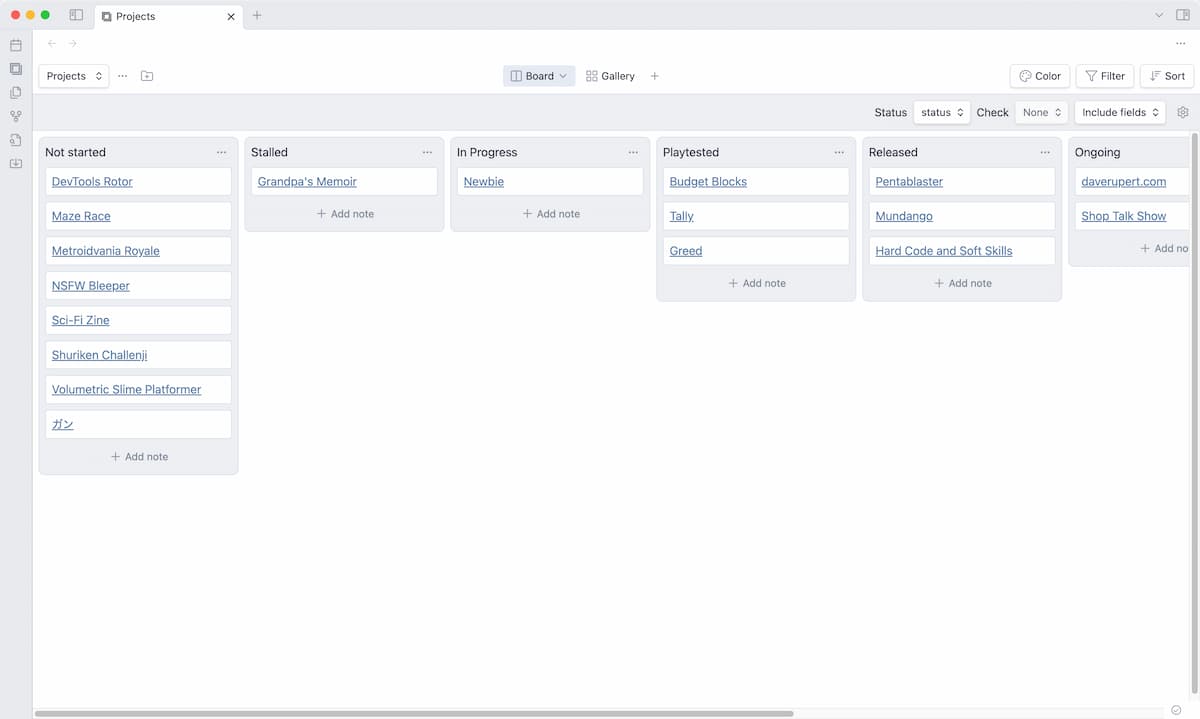
Task: Switch to the Gallery view
Action: (x=610, y=76)
